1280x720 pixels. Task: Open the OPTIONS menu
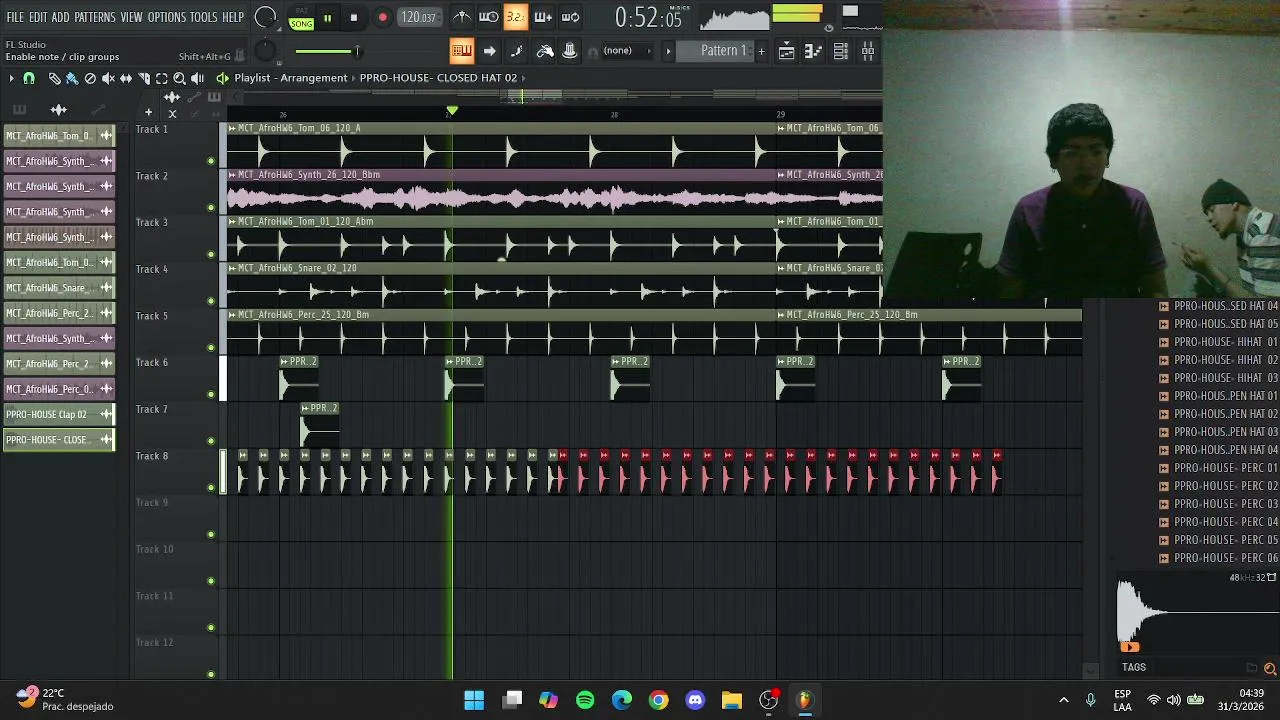coord(167,18)
